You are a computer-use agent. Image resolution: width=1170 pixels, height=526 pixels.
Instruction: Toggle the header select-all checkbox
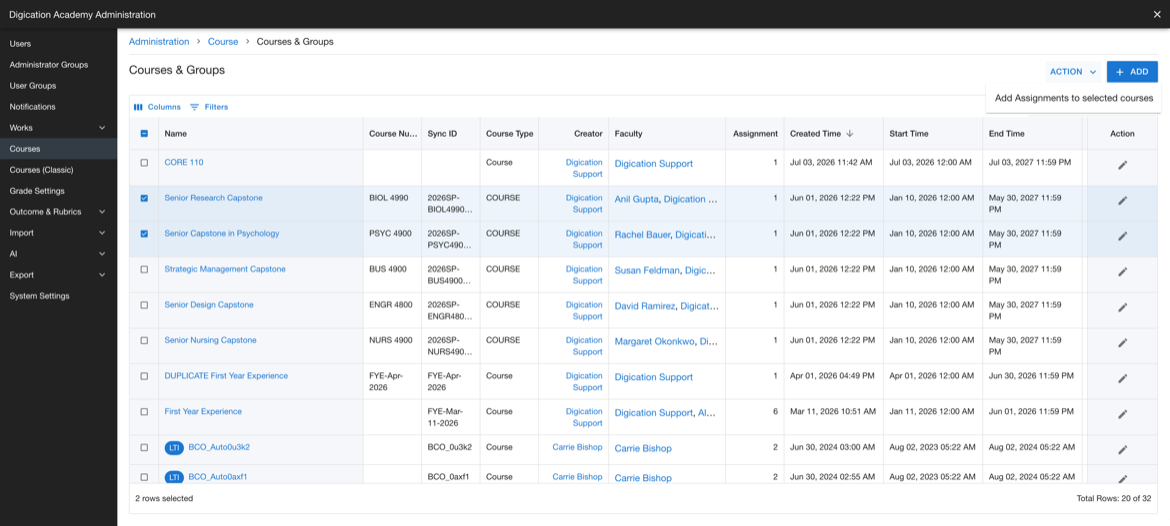144,134
